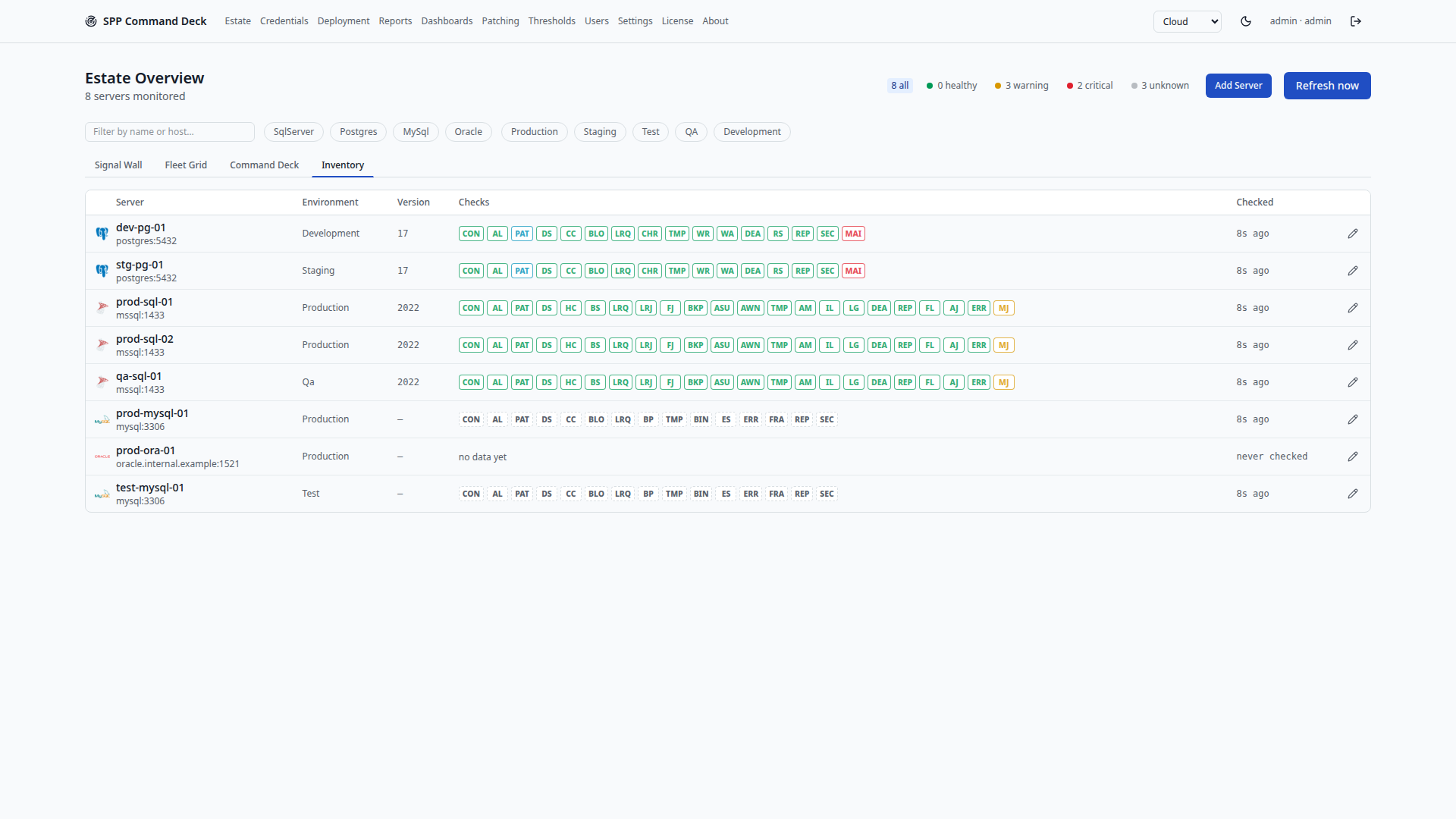Filter by 8 all status
The image size is (1456, 819).
click(x=899, y=86)
